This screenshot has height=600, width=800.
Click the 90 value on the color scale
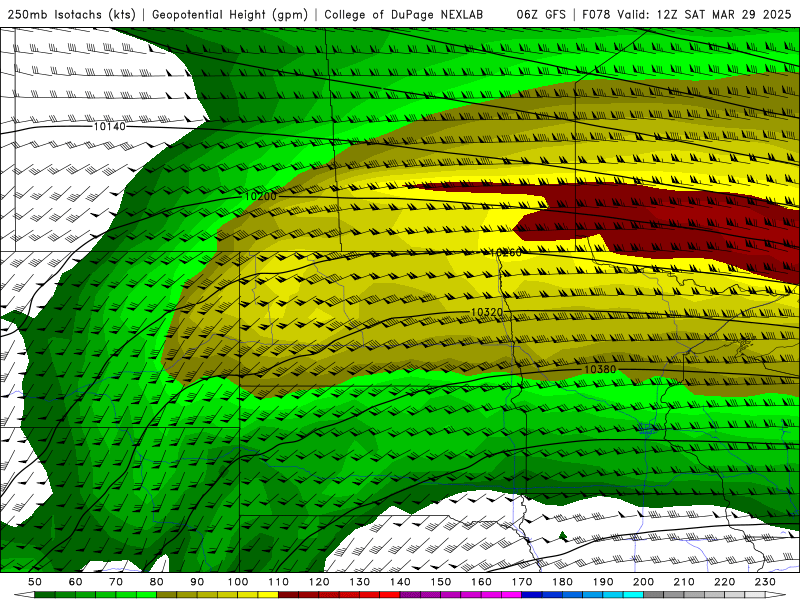click(197, 582)
